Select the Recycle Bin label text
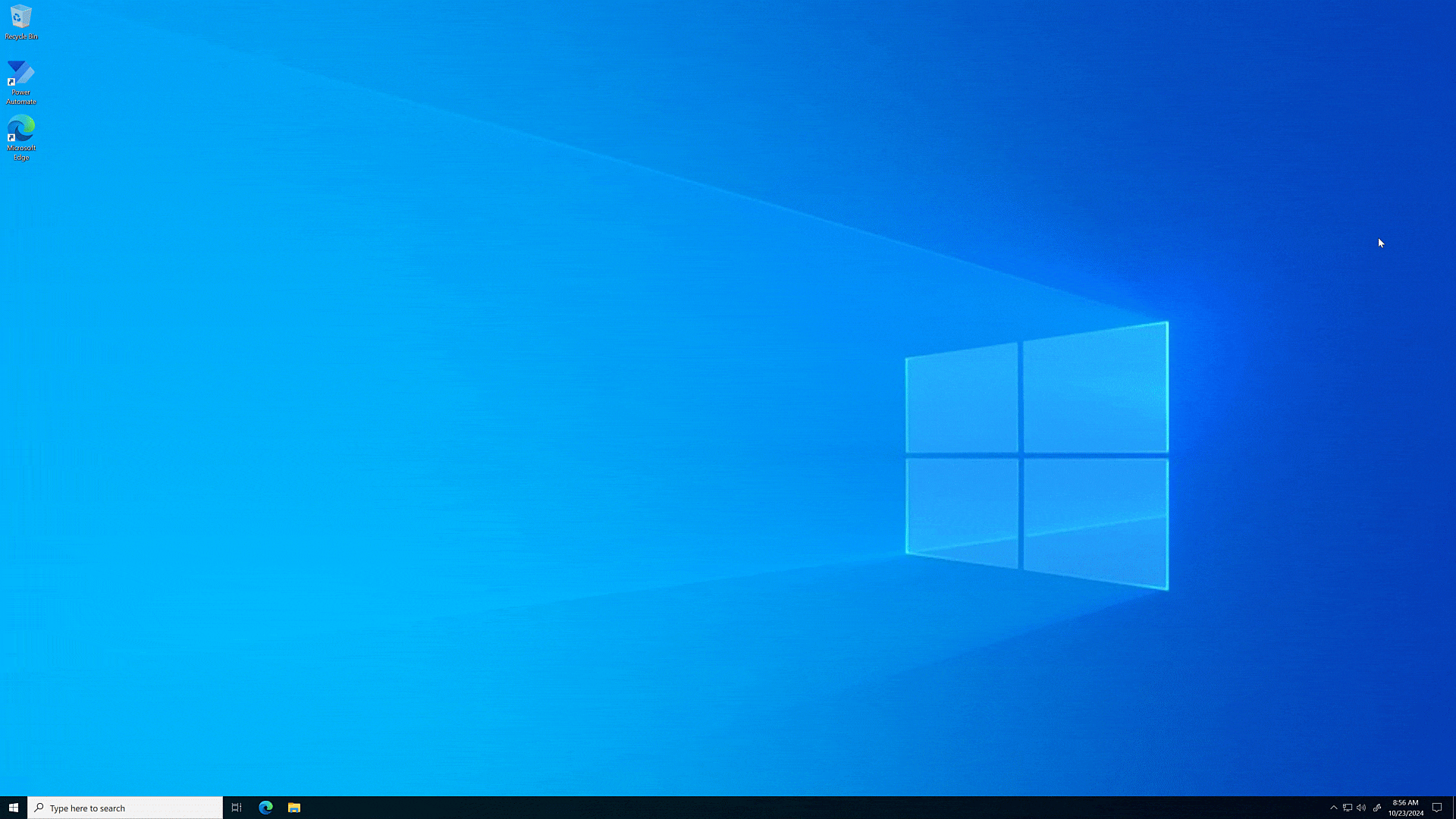The height and width of the screenshot is (819, 1456). [20, 35]
